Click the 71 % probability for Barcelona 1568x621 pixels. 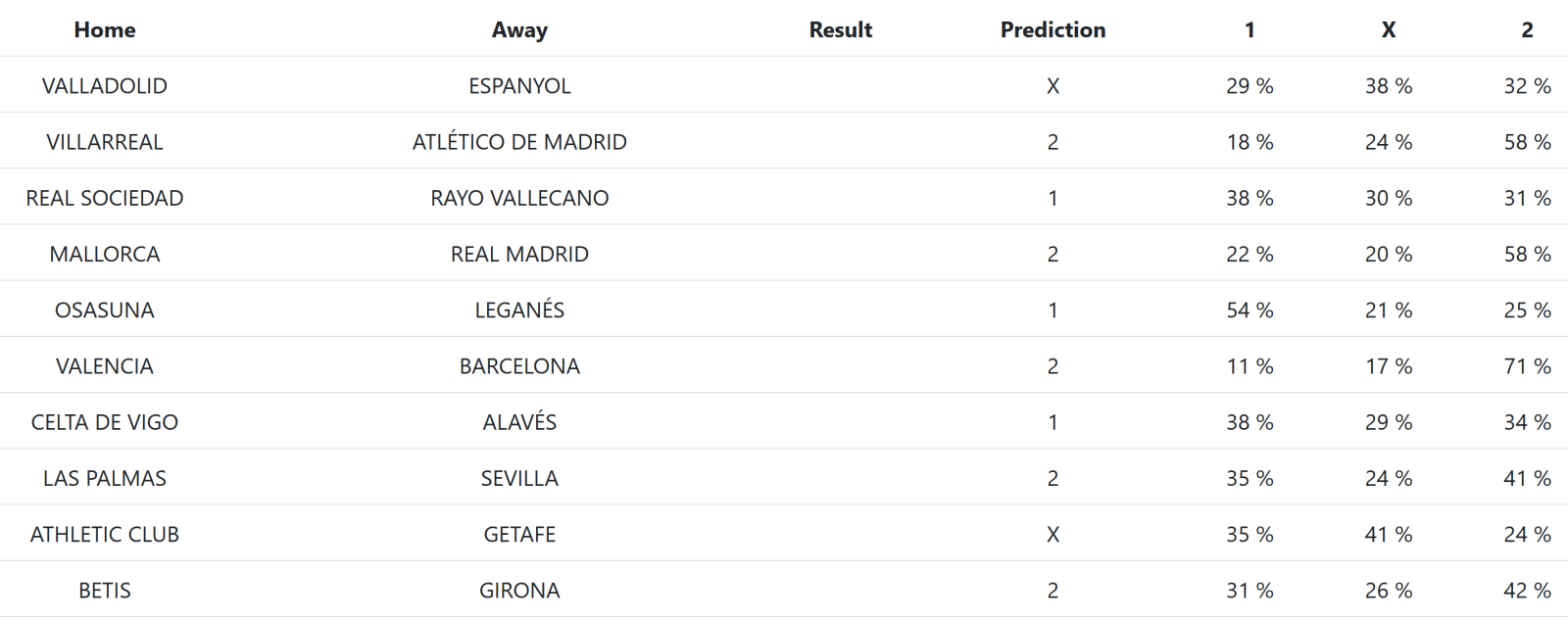1527,366
